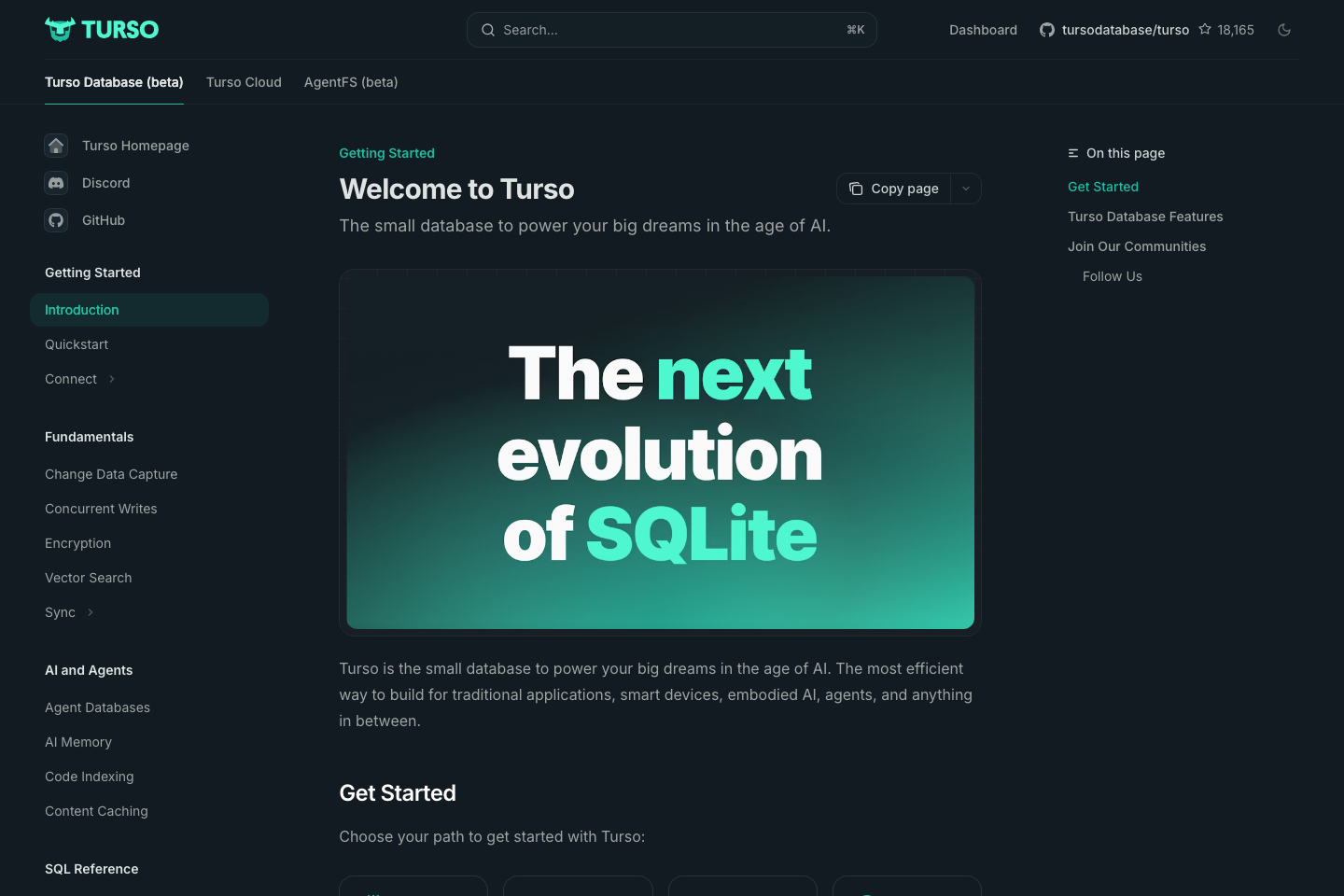Image resolution: width=1344 pixels, height=896 pixels.
Task: Open Discord via the sidebar Discord icon
Action: point(56,183)
